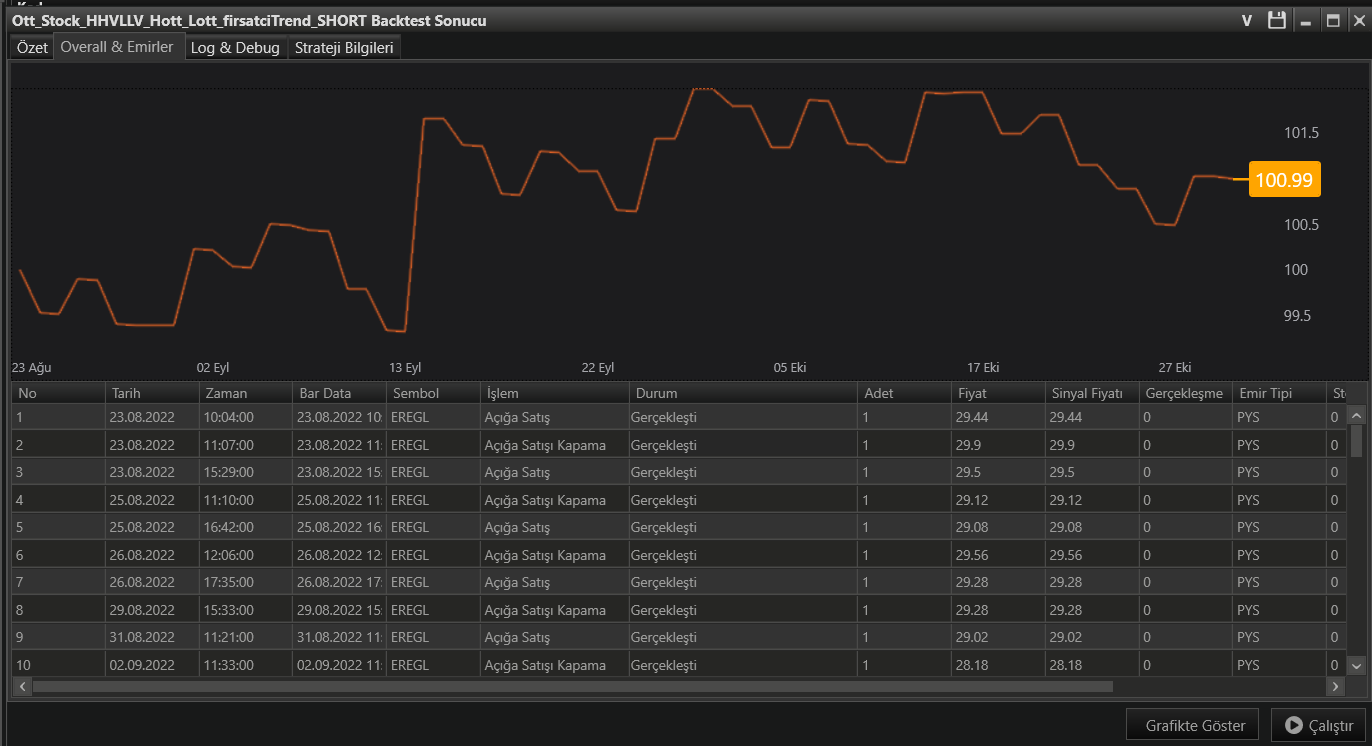Select row 2 time cell 11:07:00
Viewport: 1372px width, 746px height.
tap(246, 445)
